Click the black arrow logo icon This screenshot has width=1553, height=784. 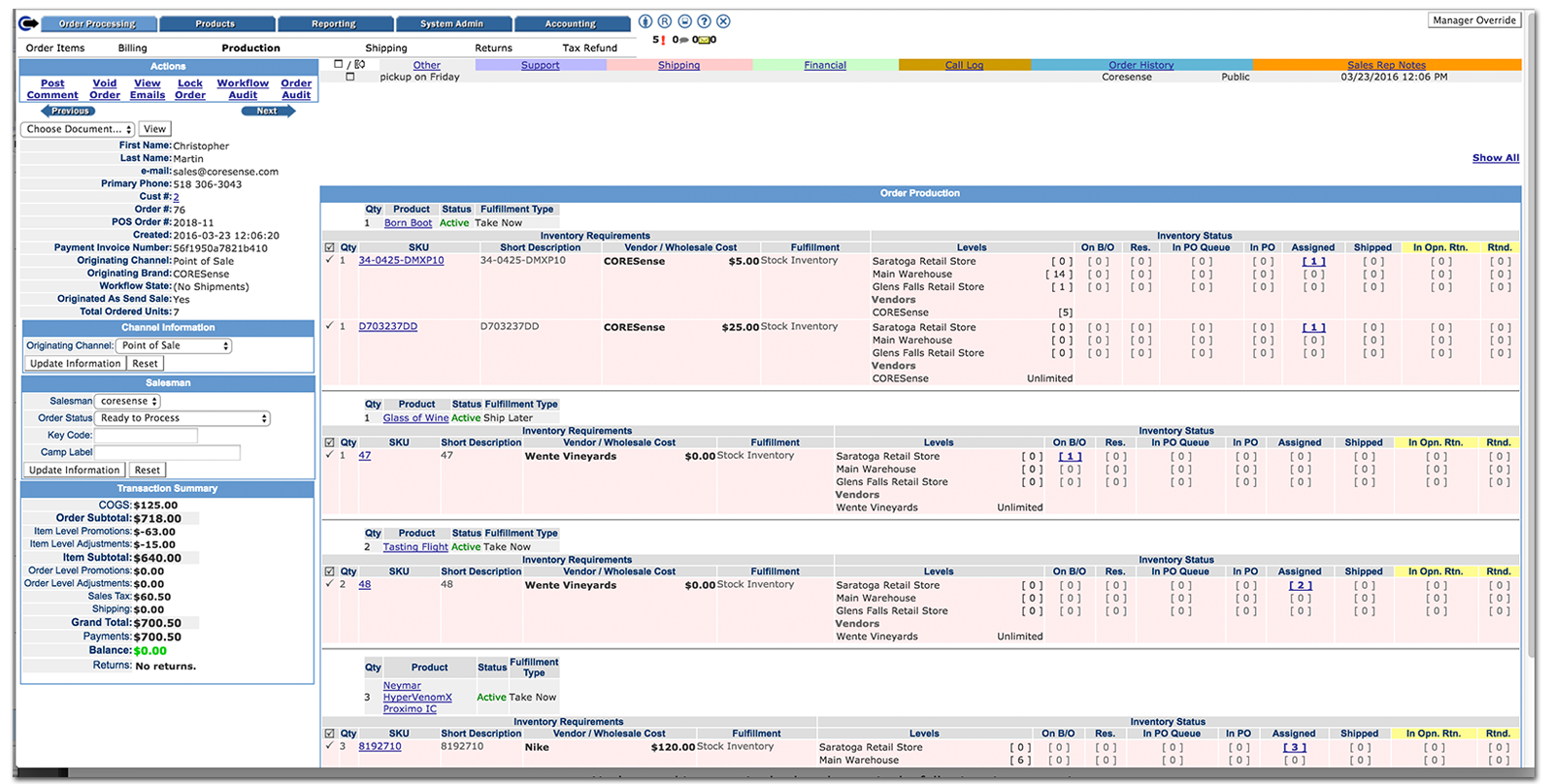click(x=28, y=23)
